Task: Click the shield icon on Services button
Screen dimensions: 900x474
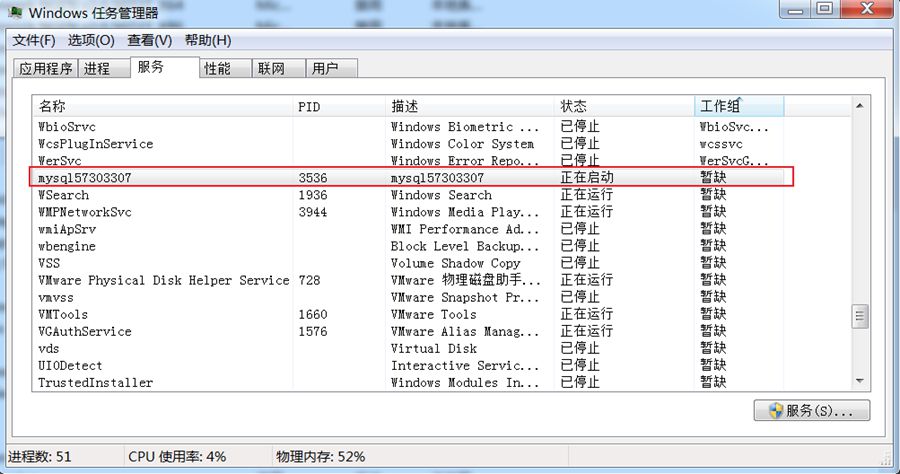Action: (775, 411)
